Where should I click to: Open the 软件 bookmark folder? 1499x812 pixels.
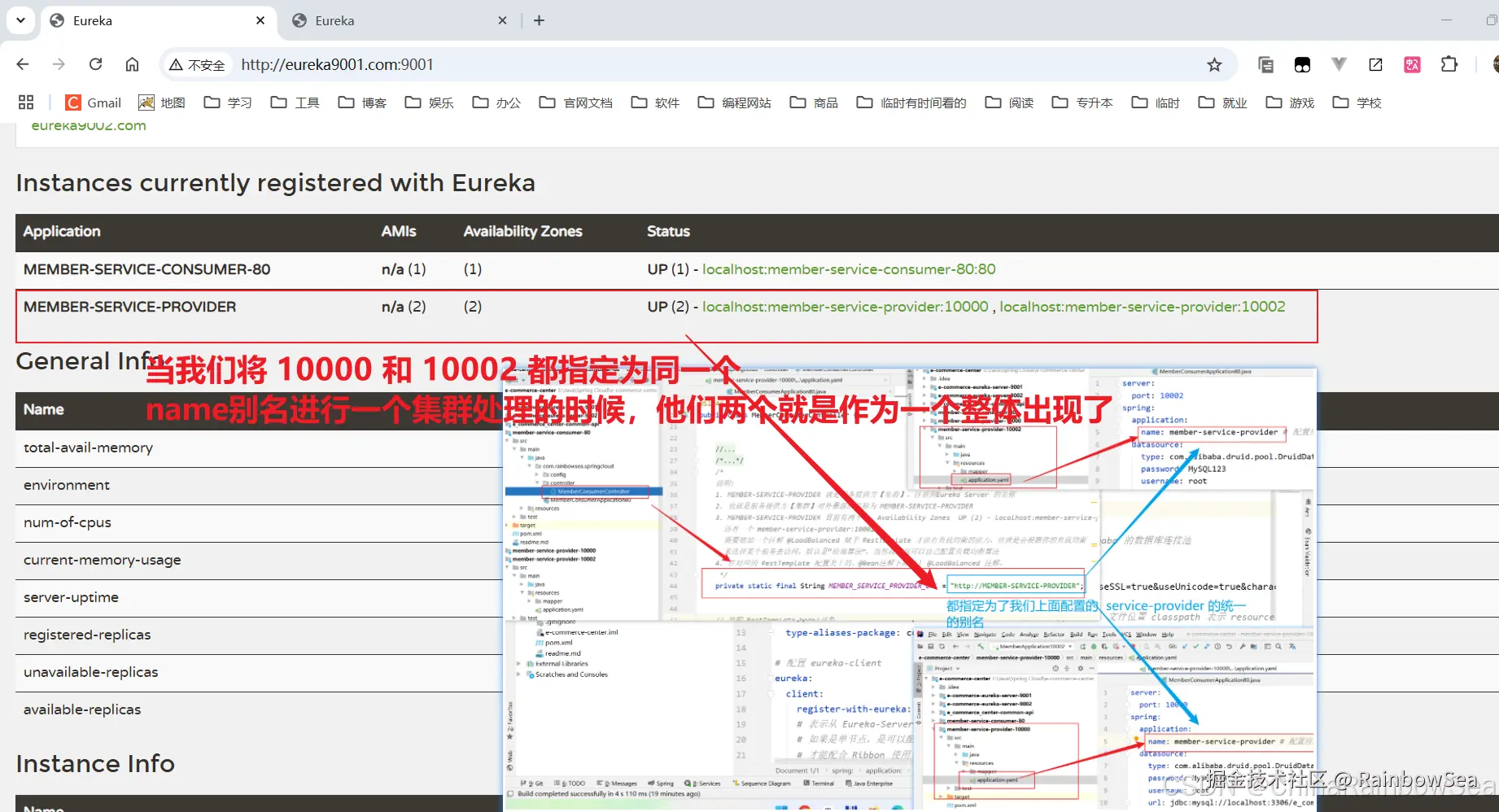pyautogui.click(x=655, y=103)
